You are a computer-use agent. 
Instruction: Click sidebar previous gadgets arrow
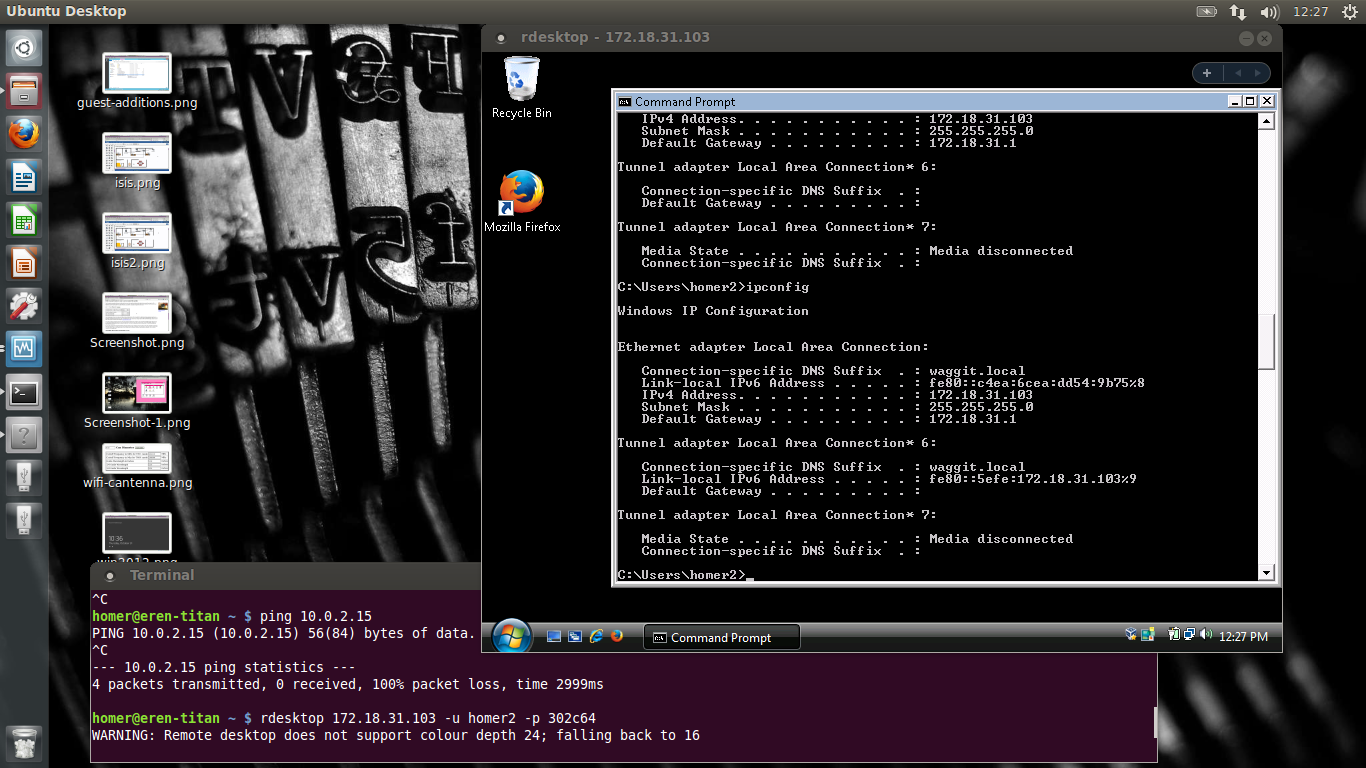coord(1238,73)
